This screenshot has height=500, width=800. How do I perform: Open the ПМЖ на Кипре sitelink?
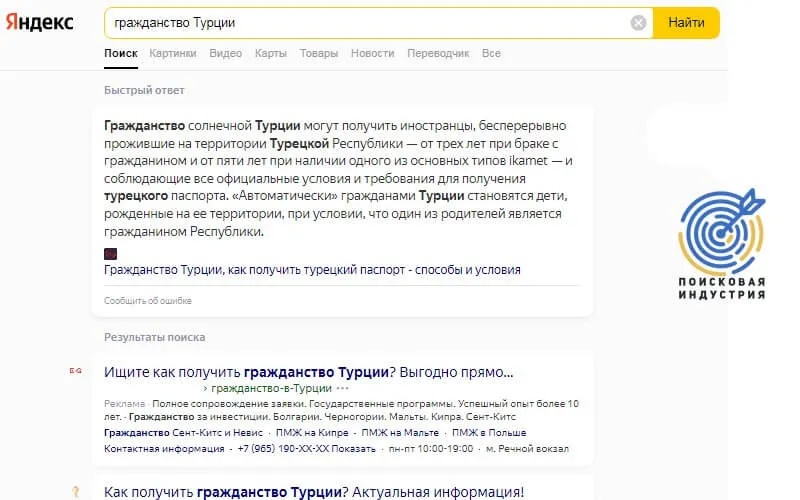click(312, 433)
